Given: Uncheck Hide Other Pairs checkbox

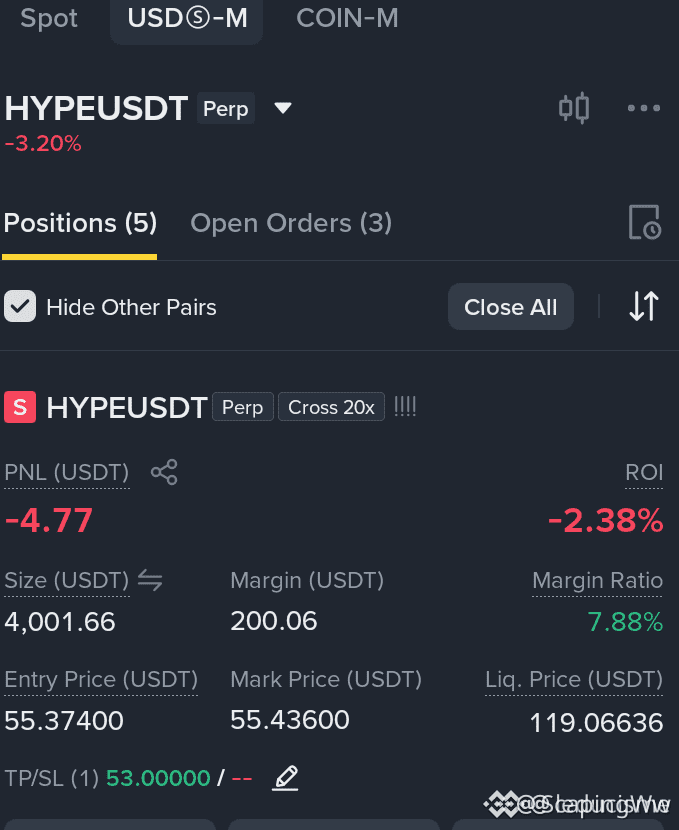Looking at the screenshot, I should coord(20,306).
